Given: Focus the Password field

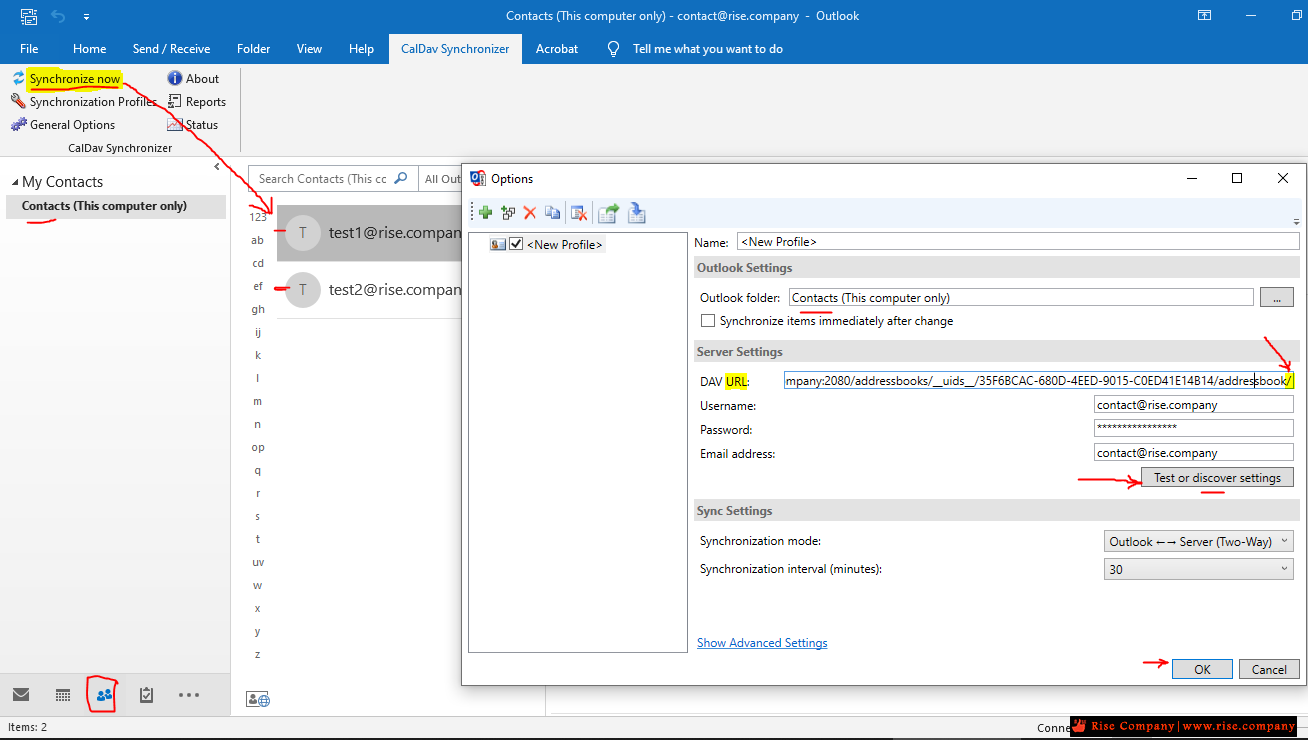Looking at the screenshot, I should (x=1194, y=428).
